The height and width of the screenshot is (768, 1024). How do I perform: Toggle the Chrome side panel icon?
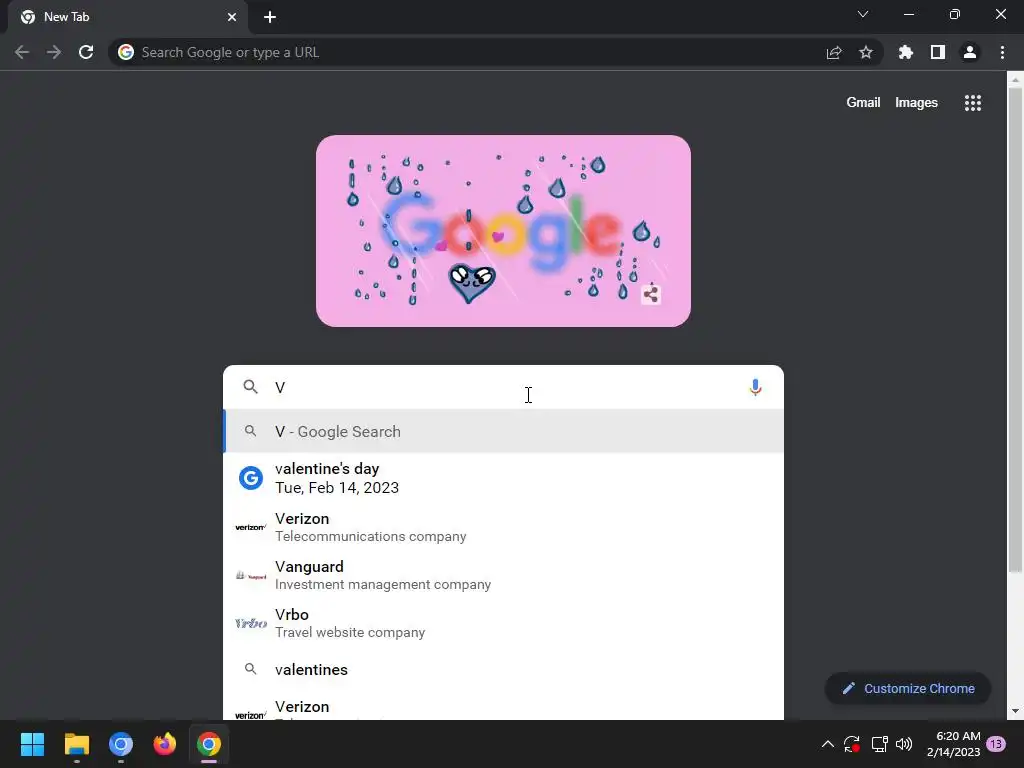[938, 52]
